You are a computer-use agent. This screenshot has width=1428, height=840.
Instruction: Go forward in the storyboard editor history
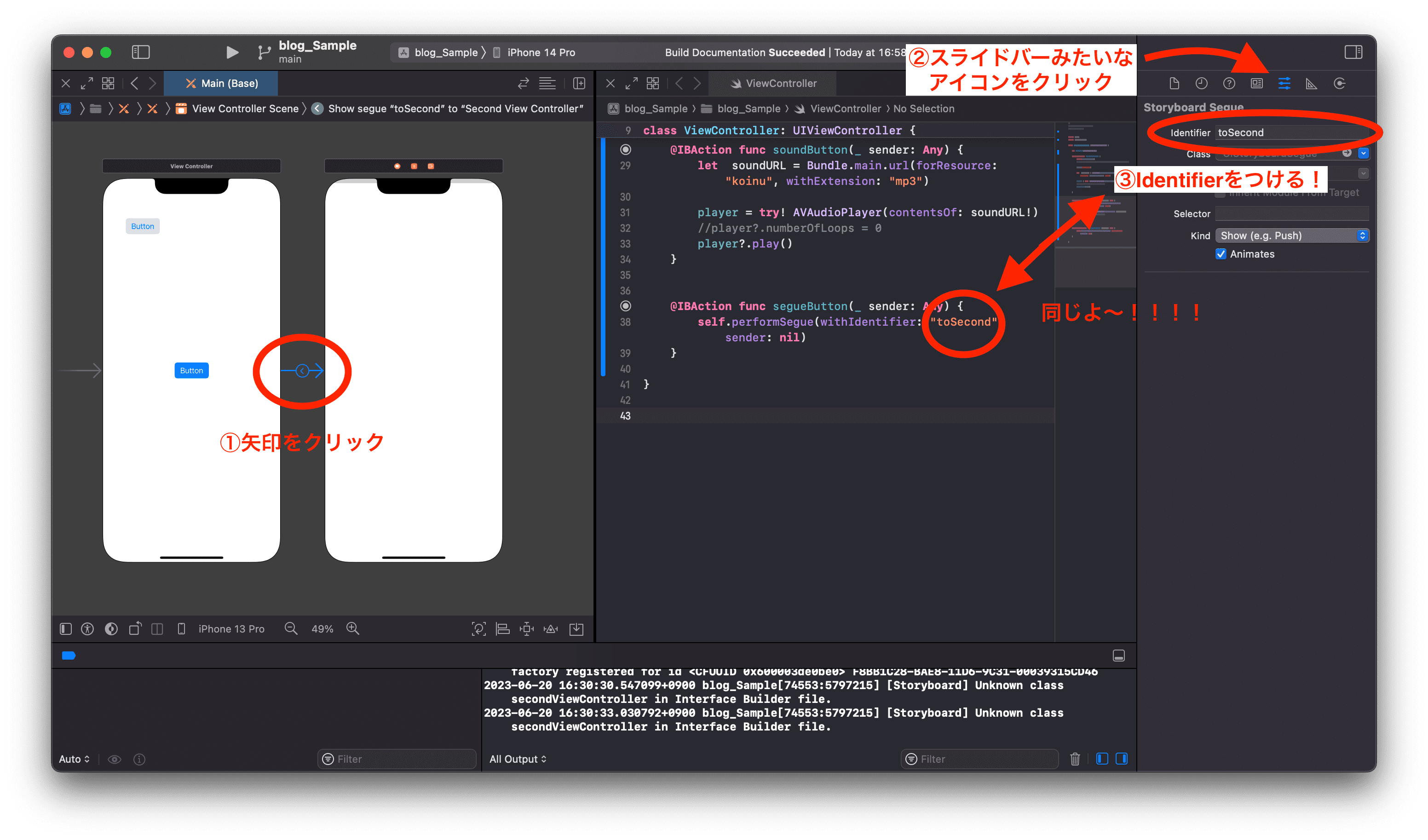click(x=152, y=83)
